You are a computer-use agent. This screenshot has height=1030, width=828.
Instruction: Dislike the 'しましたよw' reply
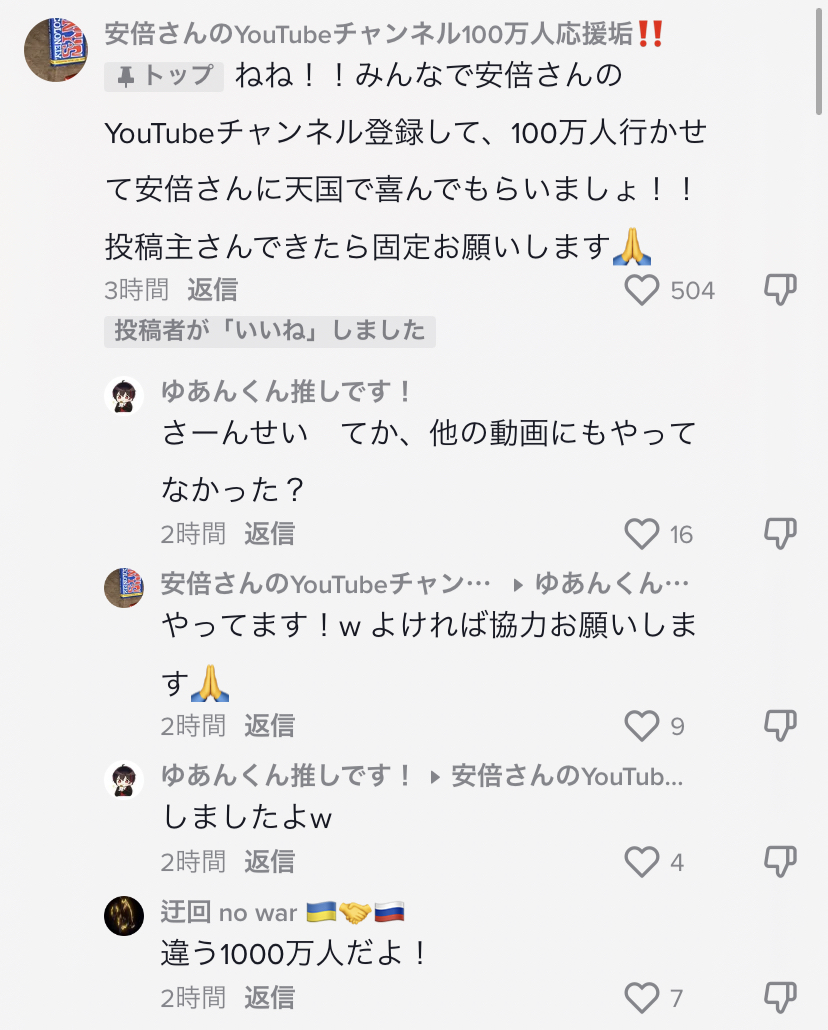point(780,862)
